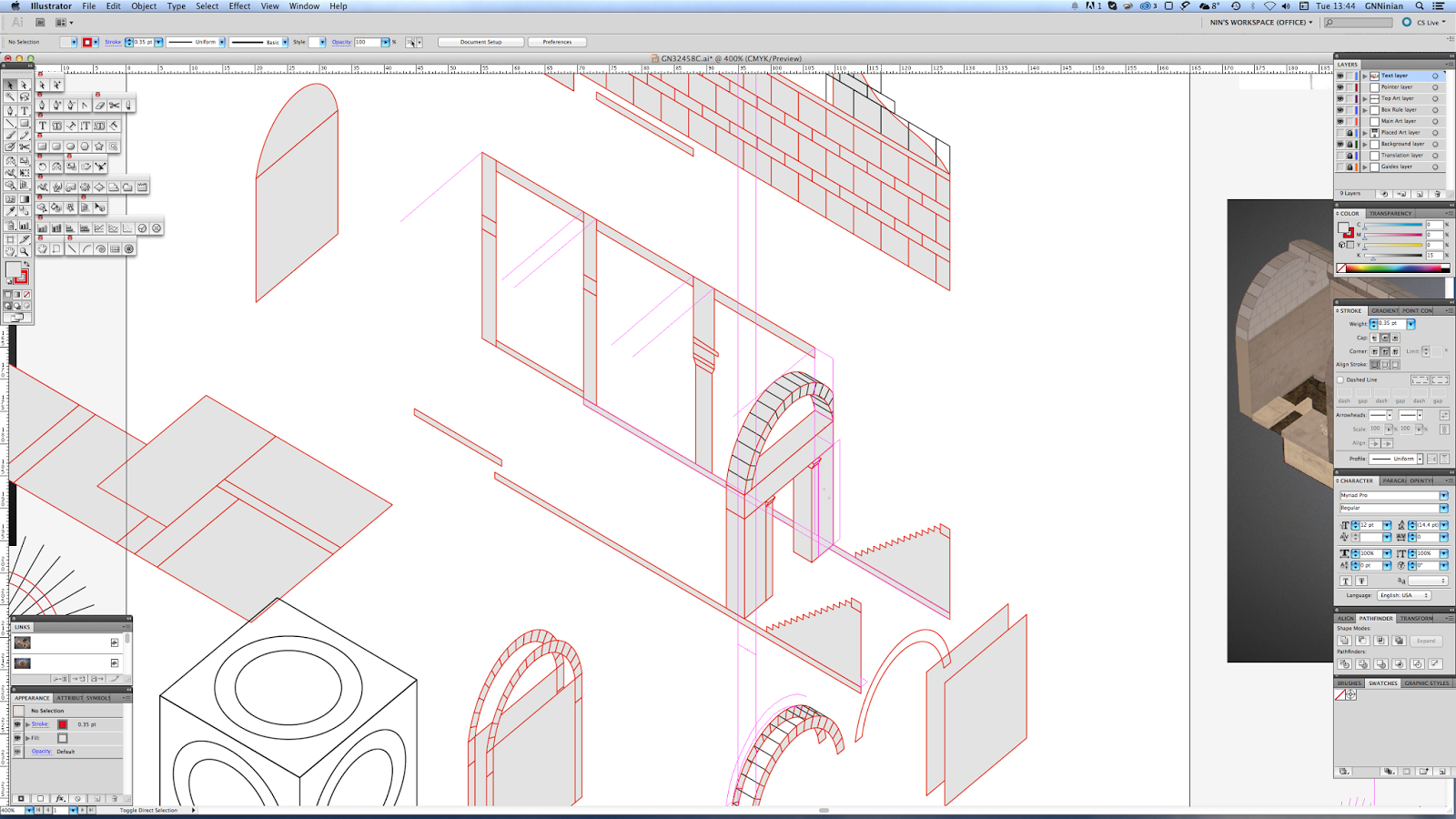Select the Rounded Rectangle tool
The height and width of the screenshot is (819, 1456).
[x=56, y=147]
